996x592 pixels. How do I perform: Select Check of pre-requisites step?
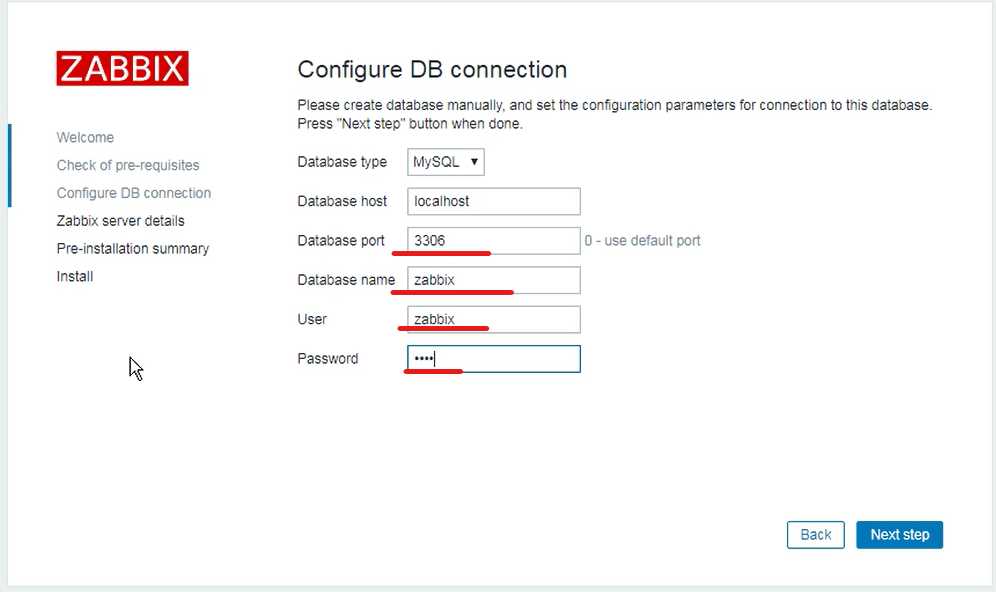pyautogui.click(x=128, y=165)
